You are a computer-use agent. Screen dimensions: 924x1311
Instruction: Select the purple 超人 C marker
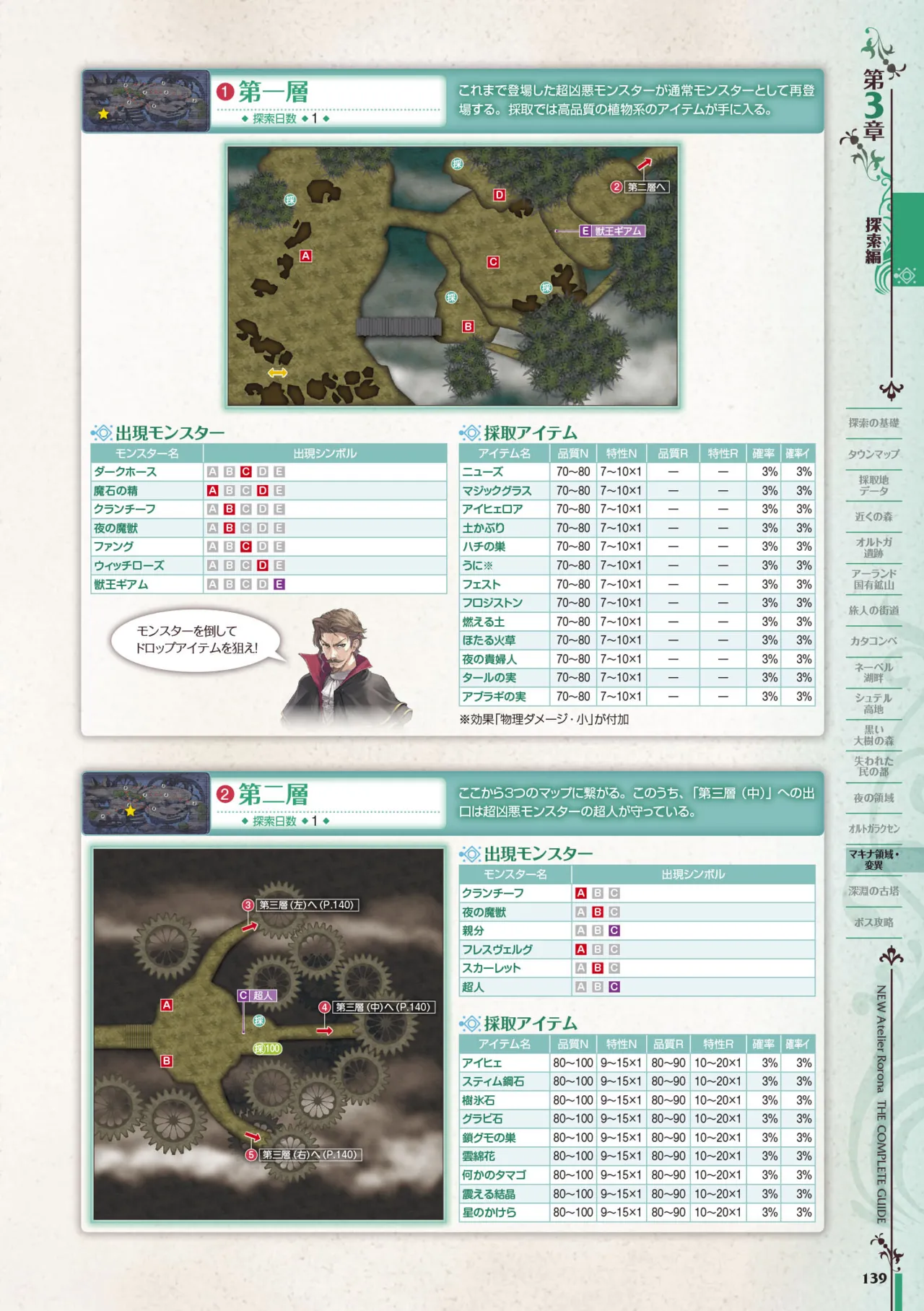pyautogui.click(x=257, y=996)
